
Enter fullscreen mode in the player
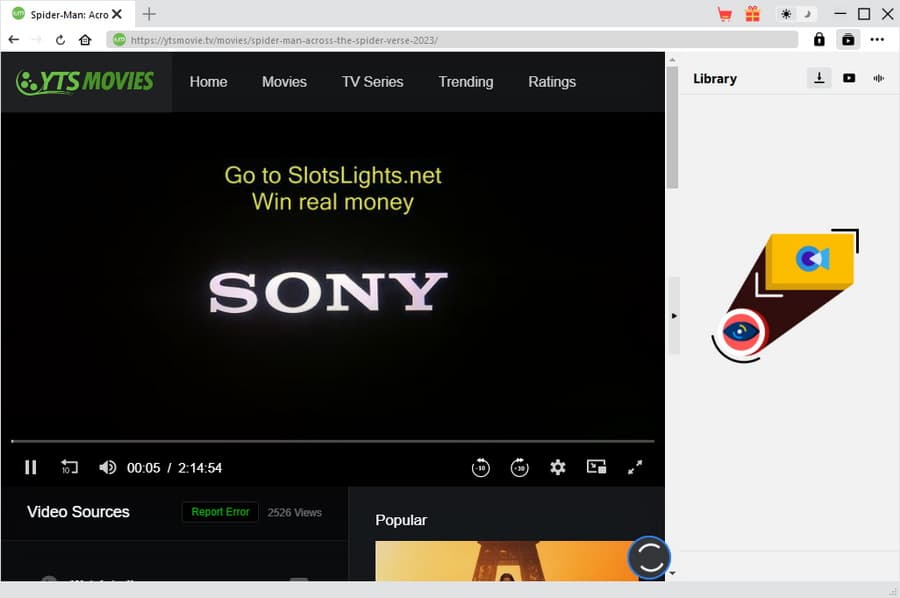pos(635,467)
